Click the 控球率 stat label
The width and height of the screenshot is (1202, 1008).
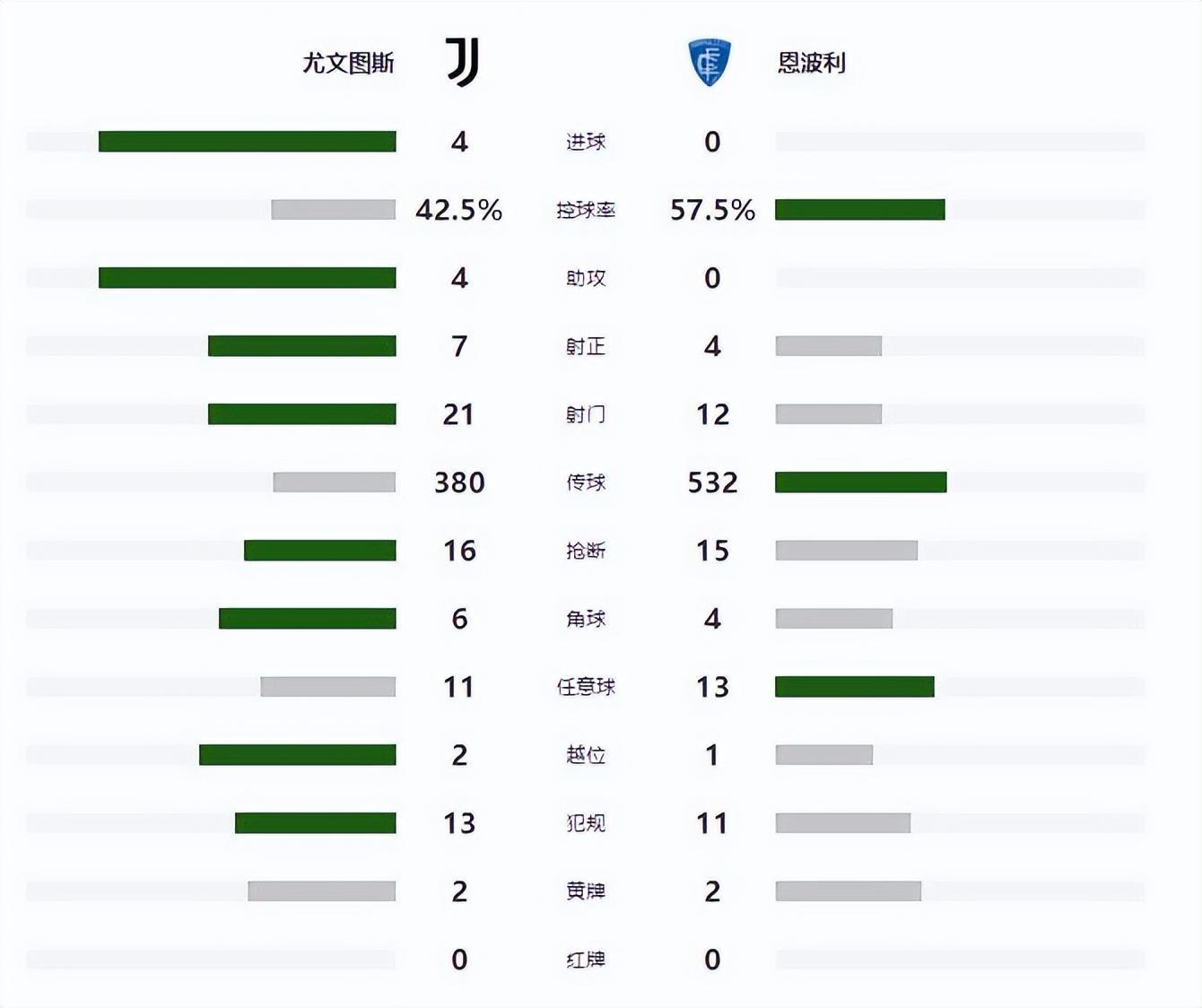(x=586, y=210)
